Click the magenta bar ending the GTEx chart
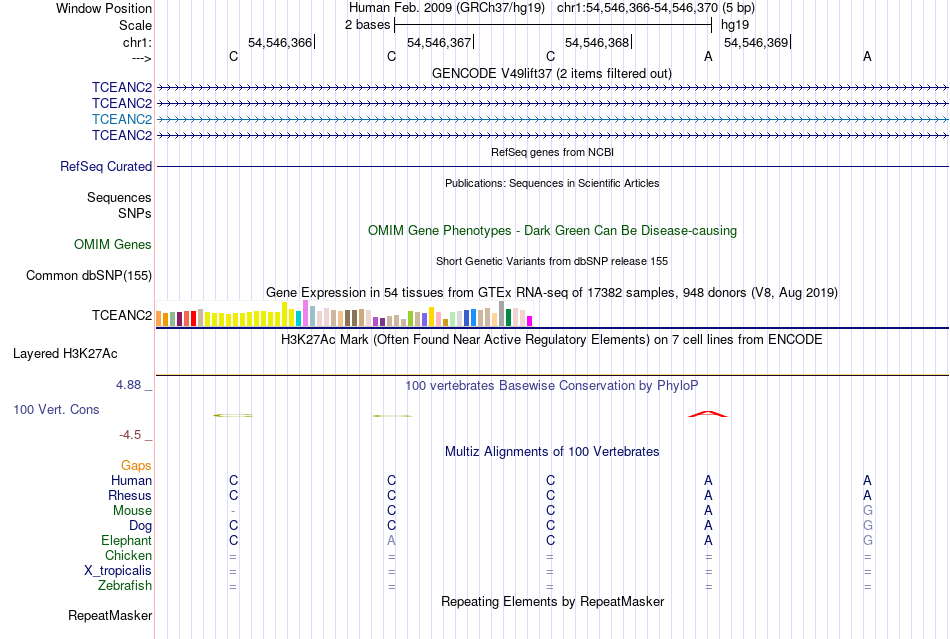The image size is (950, 639). point(530,321)
